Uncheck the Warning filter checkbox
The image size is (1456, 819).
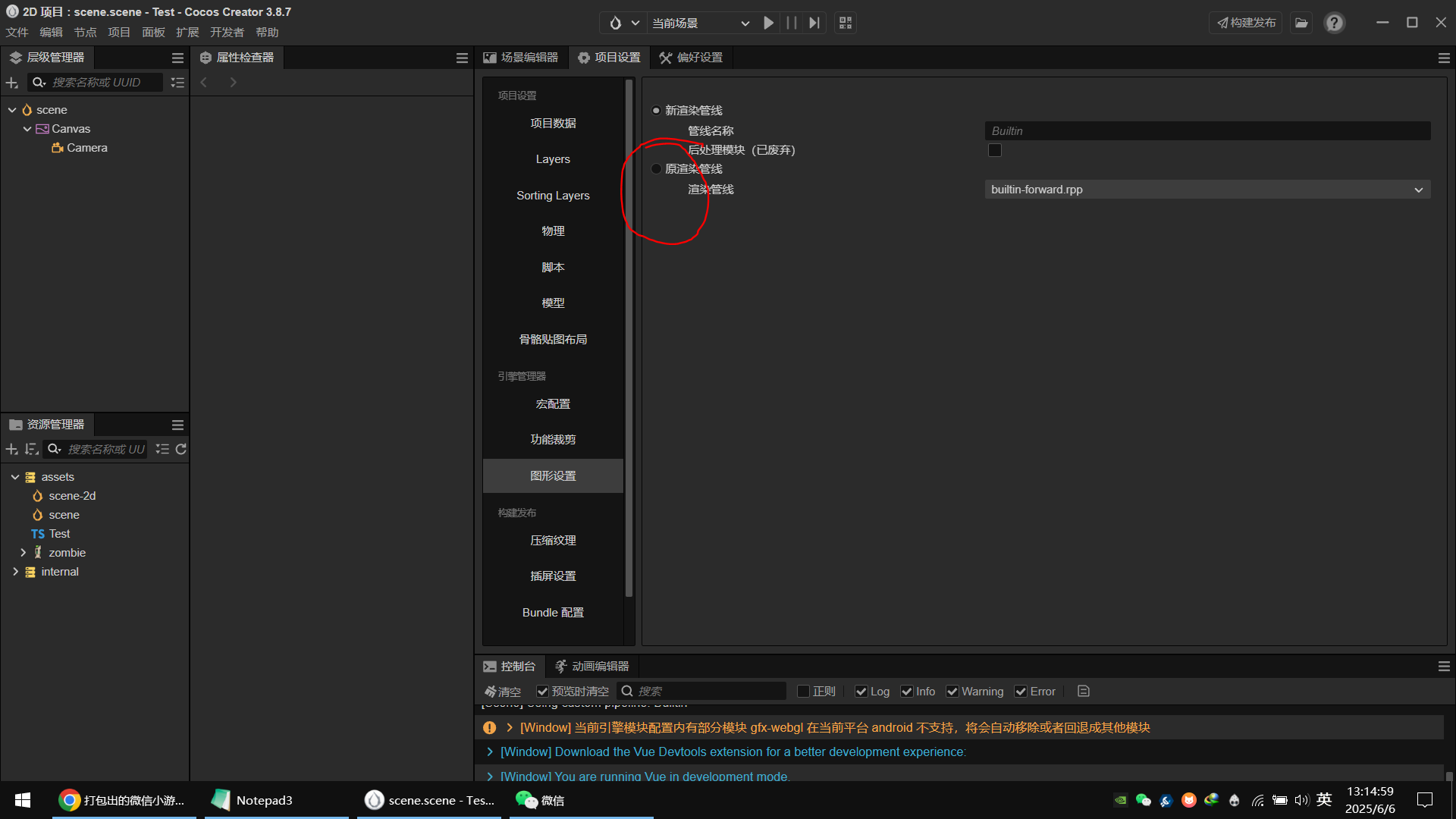coord(952,692)
